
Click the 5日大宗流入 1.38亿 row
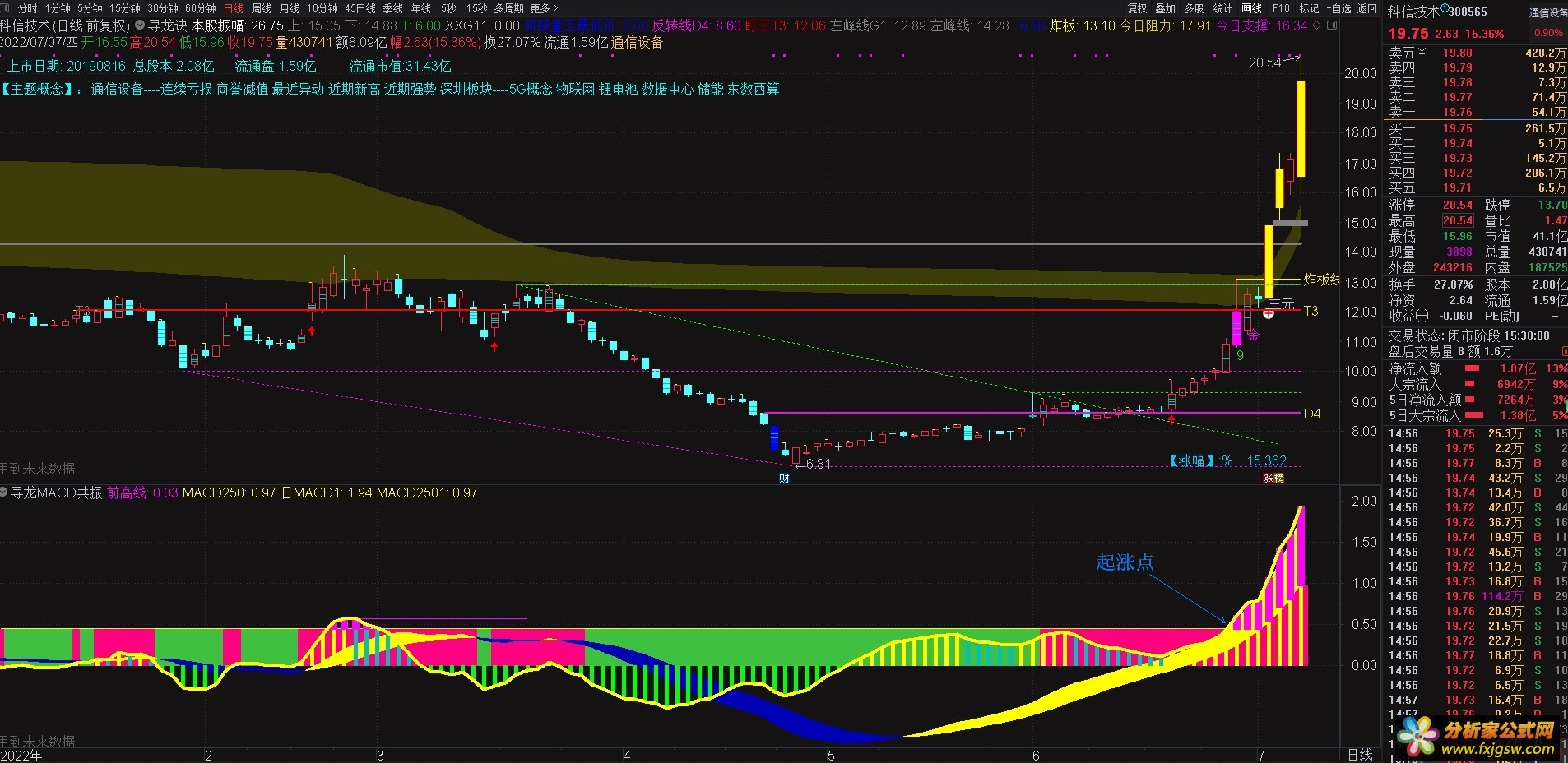coord(1478,415)
